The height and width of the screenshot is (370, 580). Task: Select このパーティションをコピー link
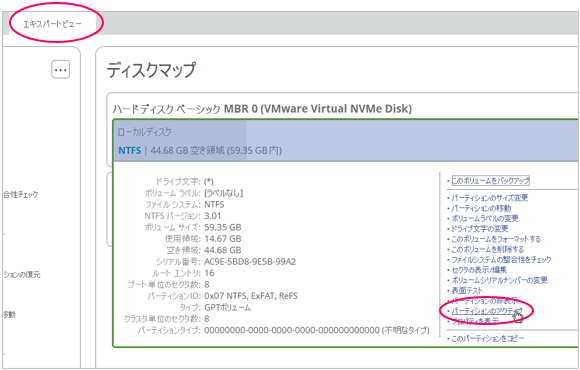click(x=488, y=339)
